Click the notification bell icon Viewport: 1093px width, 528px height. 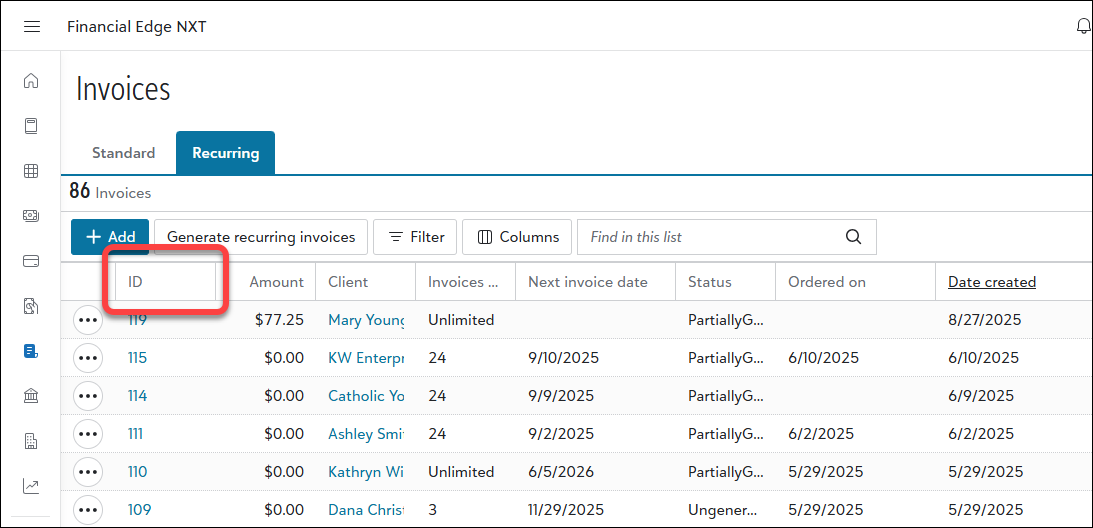[1083, 26]
